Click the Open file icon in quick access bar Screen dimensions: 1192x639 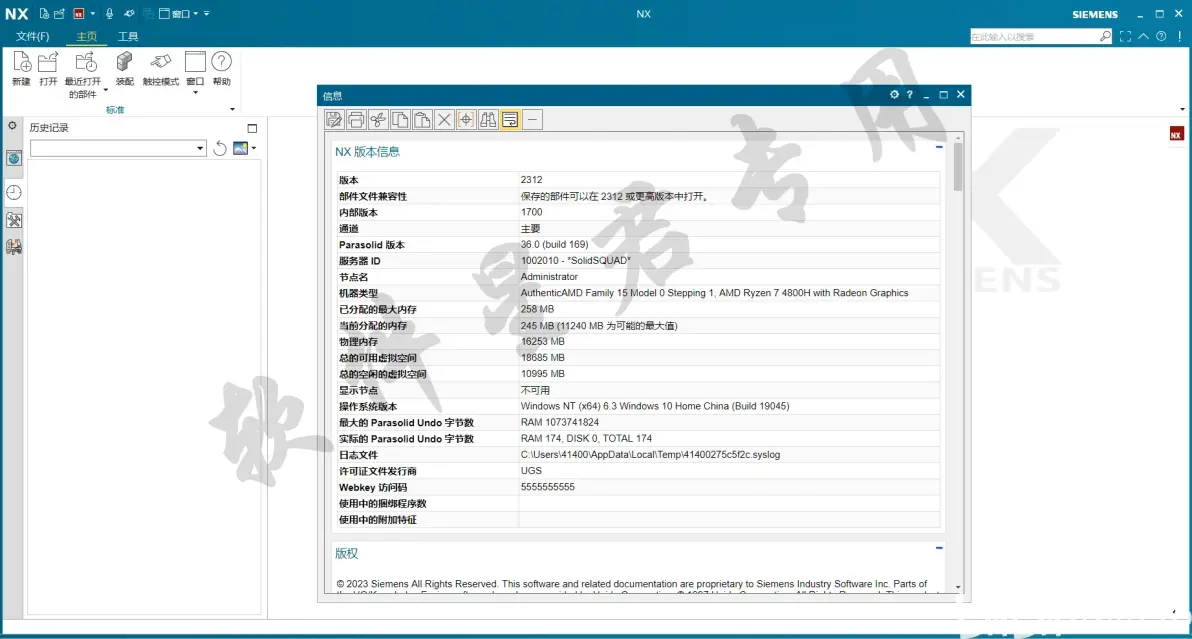[59, 14]
